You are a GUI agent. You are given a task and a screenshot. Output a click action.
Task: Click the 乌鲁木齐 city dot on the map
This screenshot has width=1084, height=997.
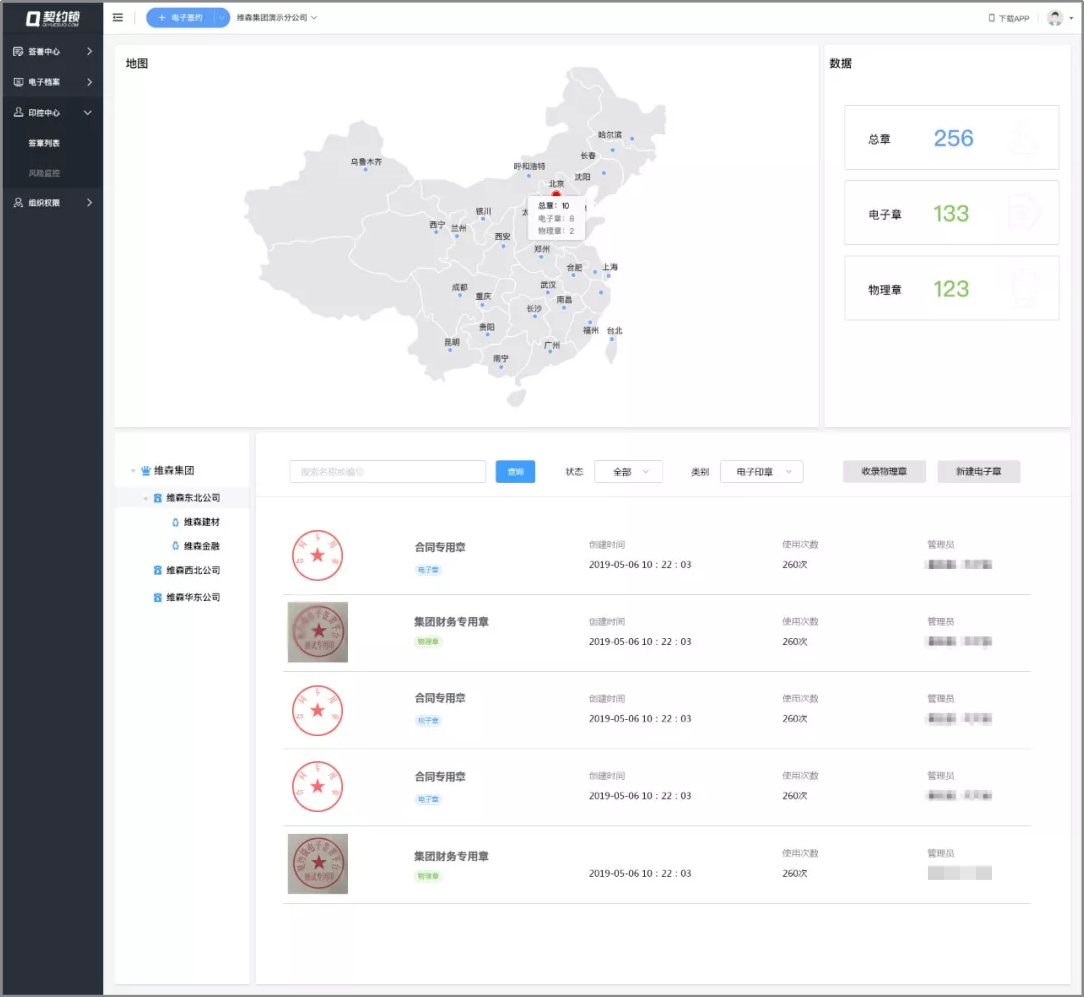(366, 169)
